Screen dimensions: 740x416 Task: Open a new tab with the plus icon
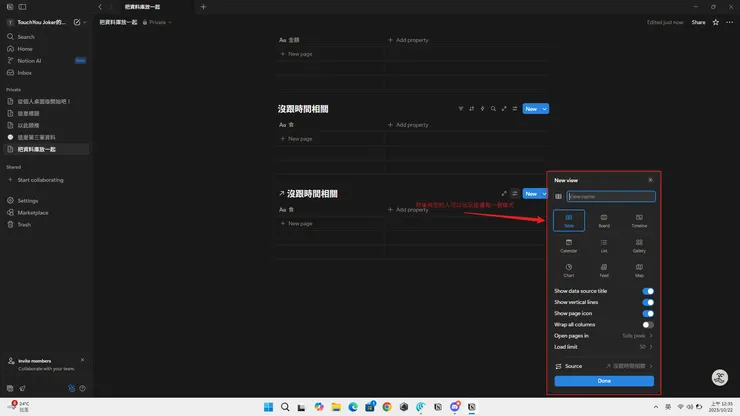tap(203, 7)
